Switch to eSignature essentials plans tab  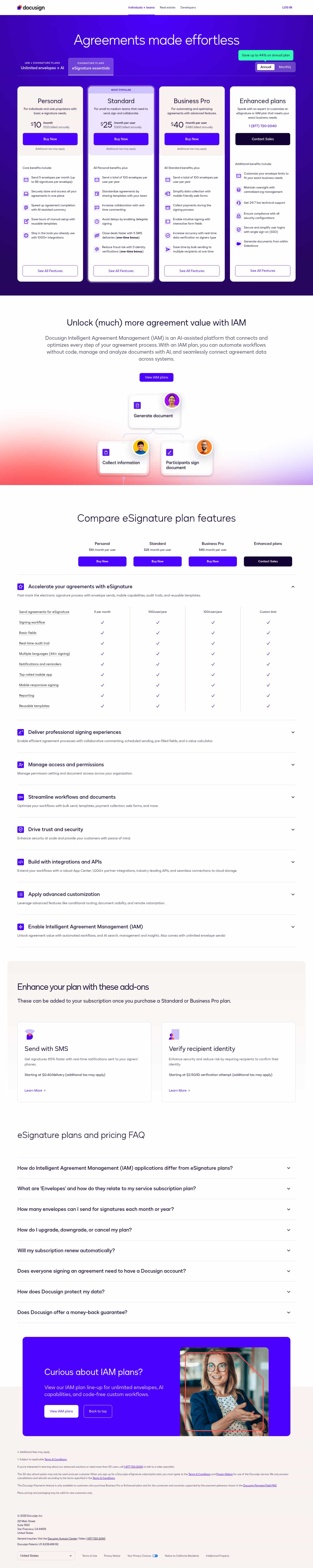[91, 66]
